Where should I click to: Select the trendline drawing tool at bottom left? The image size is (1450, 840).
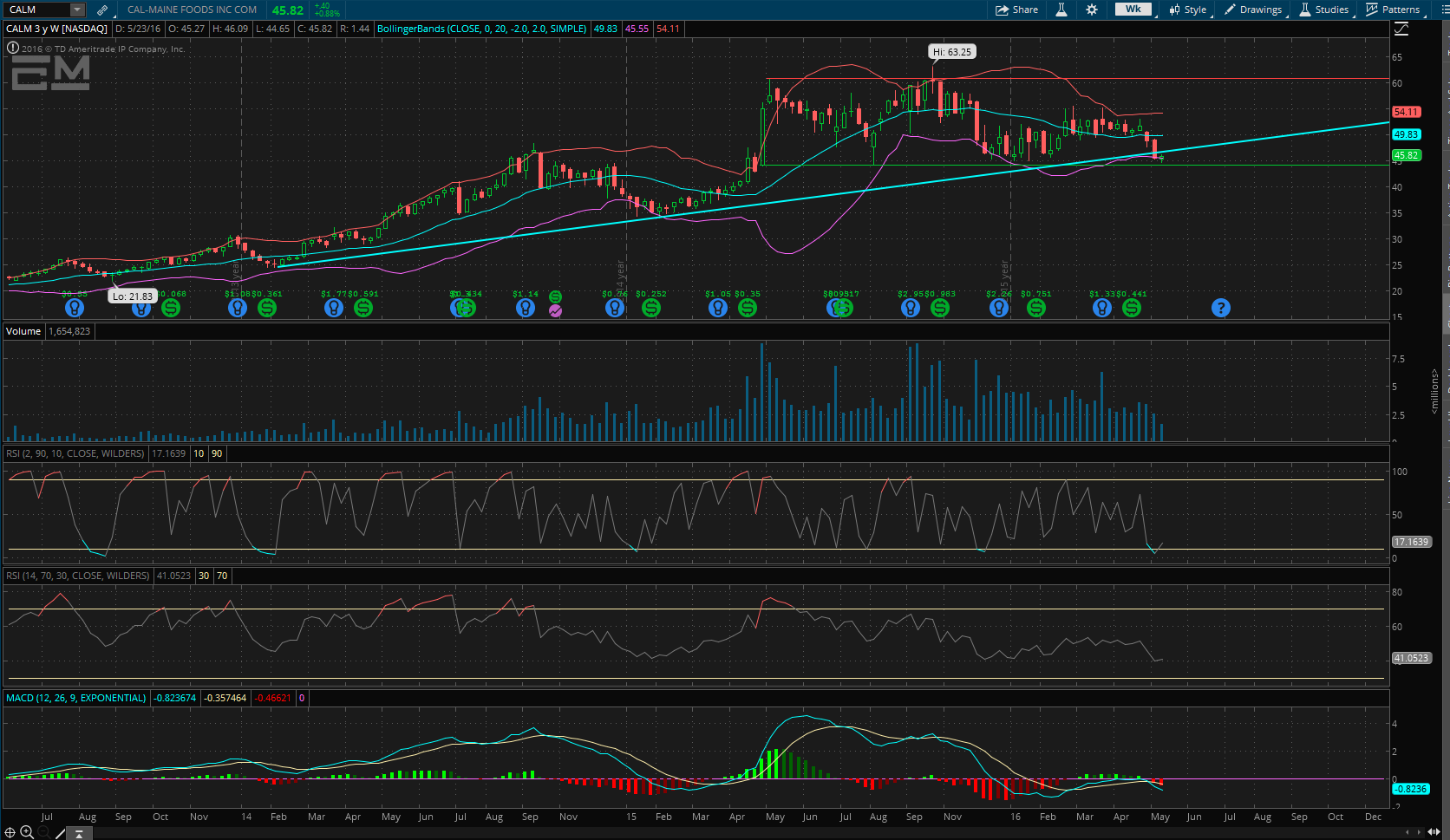pyautogui.click(x=59, y=832)
